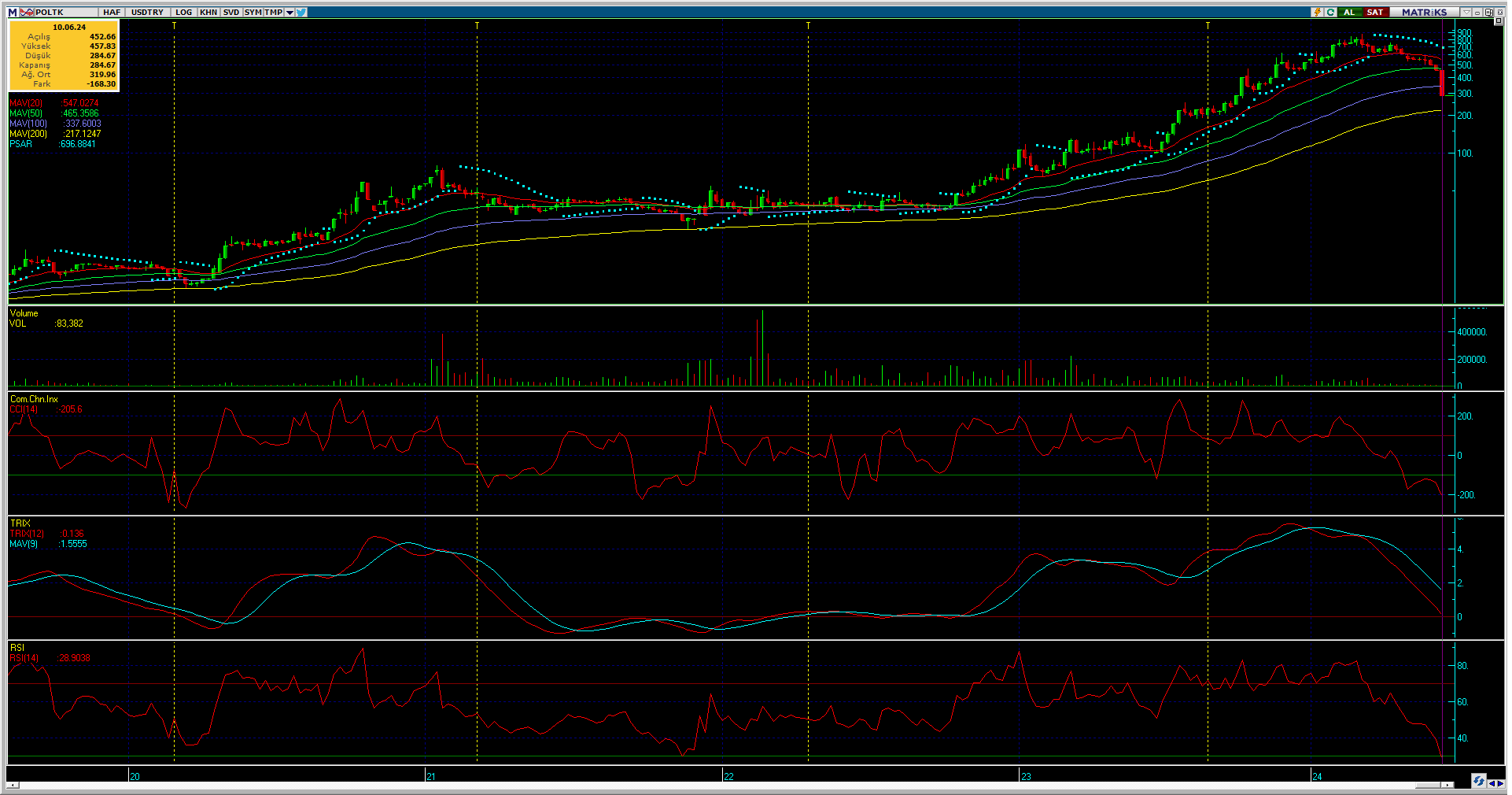This screenshot has width=1512, height=795.
Task: Click the blue left arrow navigation icon
Action: point(1492,783)
